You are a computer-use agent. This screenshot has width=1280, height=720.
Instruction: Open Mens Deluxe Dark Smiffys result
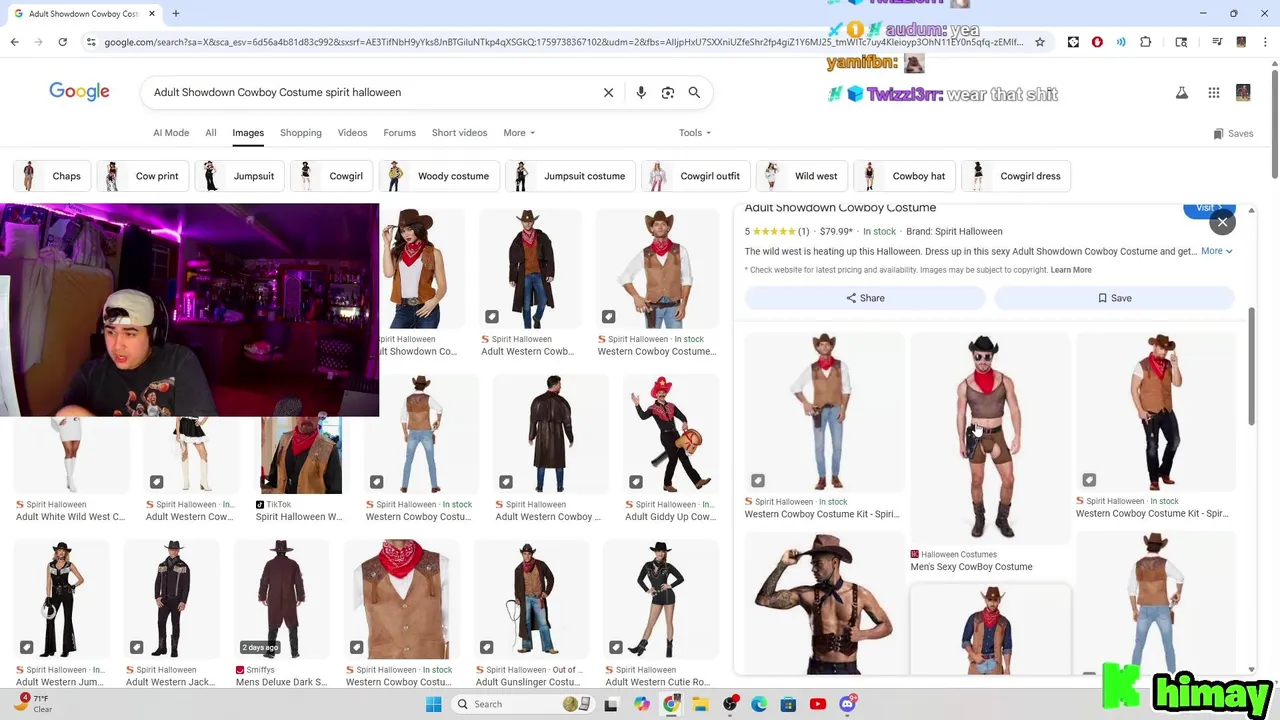(x=281, y=600)
